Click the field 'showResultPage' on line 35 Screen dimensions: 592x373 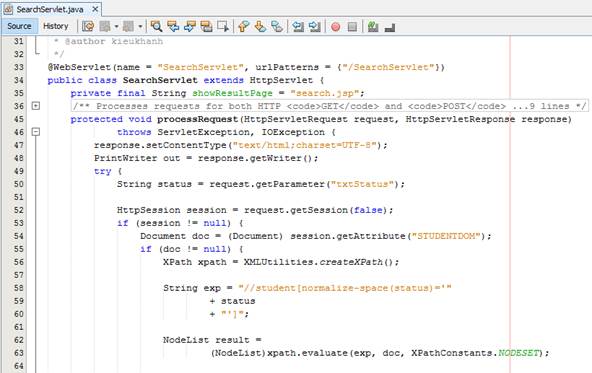pos(232,93)
